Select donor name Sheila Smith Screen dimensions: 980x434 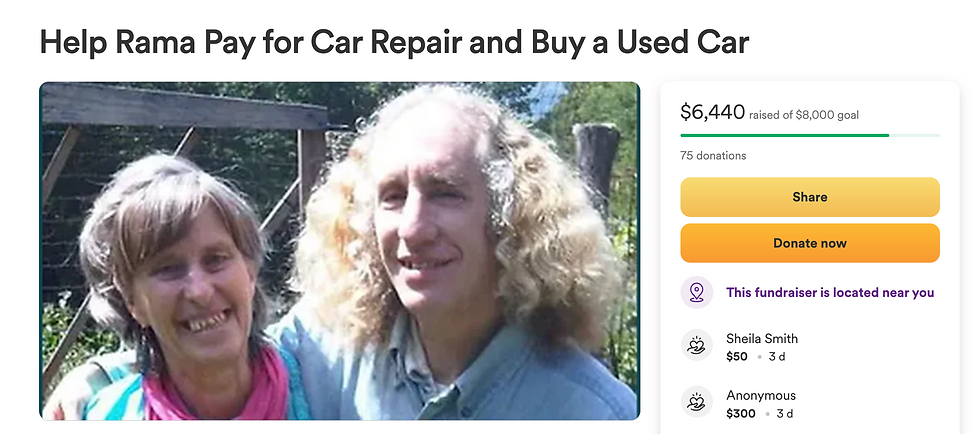[762, 338]
